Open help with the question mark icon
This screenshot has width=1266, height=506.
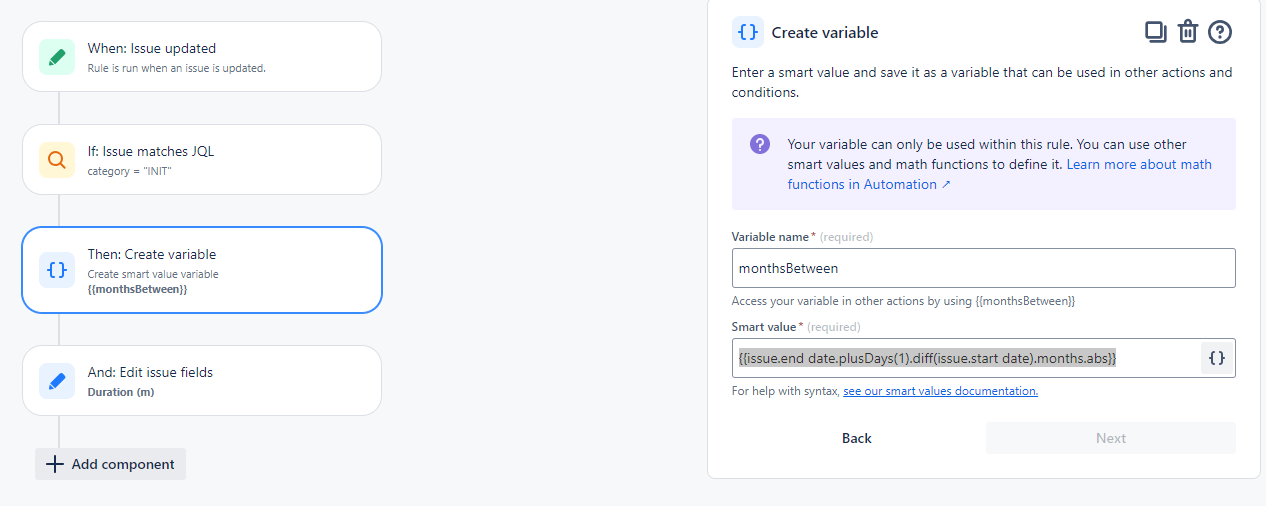pyautogui.click(x=1220, y=32)
